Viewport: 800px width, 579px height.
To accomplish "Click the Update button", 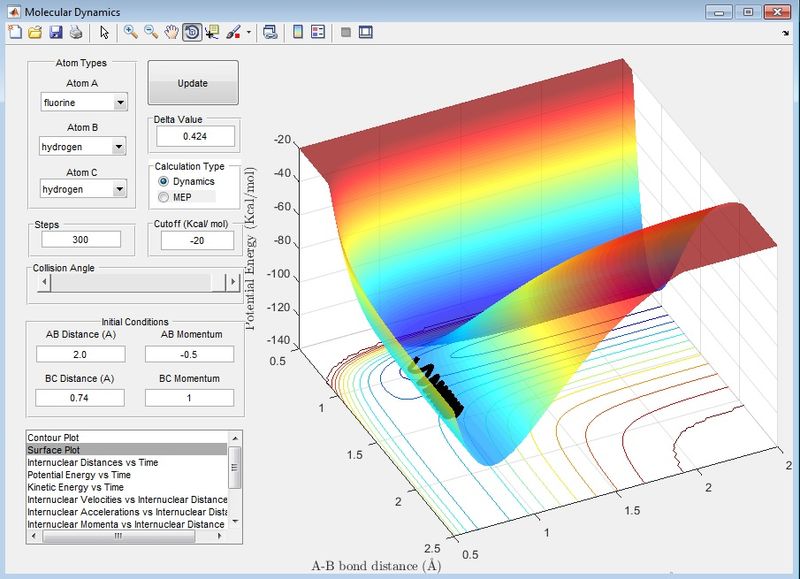I will 193,83.
